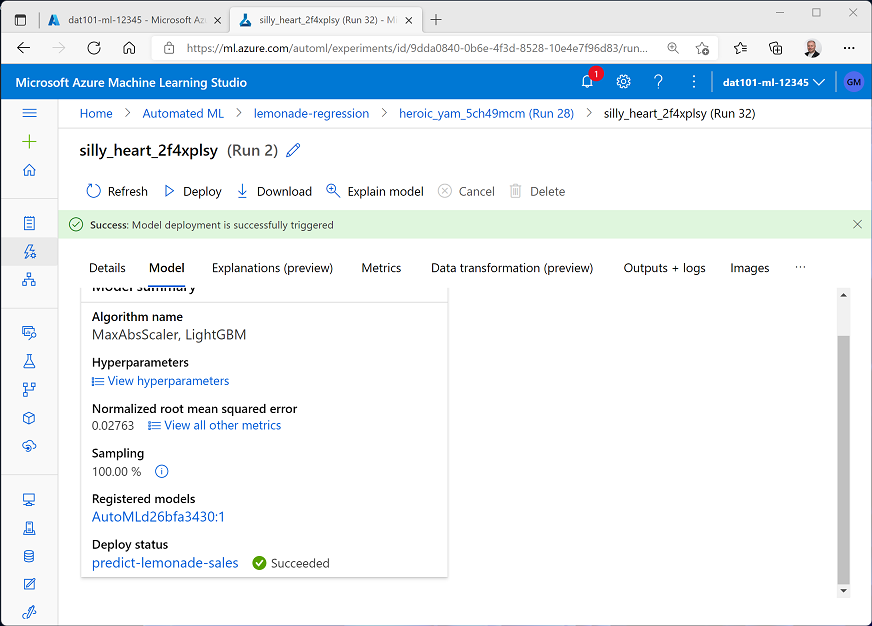Toggle the hamburger navigation menu
The image size is (872, 626).
(29, 114)
